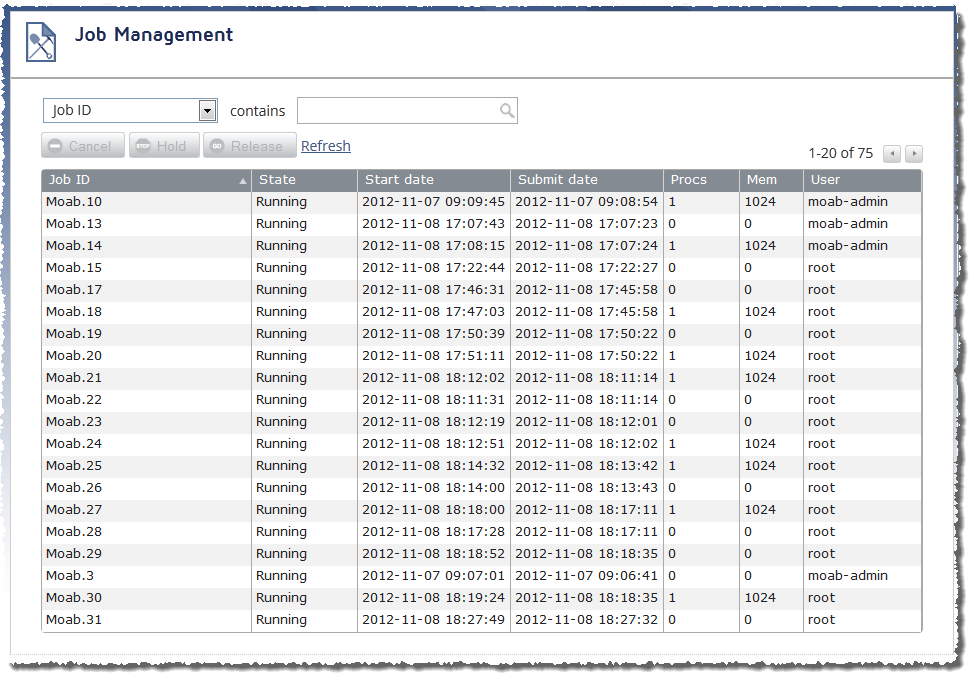This screenshot has width=976, height=684.
Task: Click start date 2012-11-07 09:09:45
Action: point(433,202)
